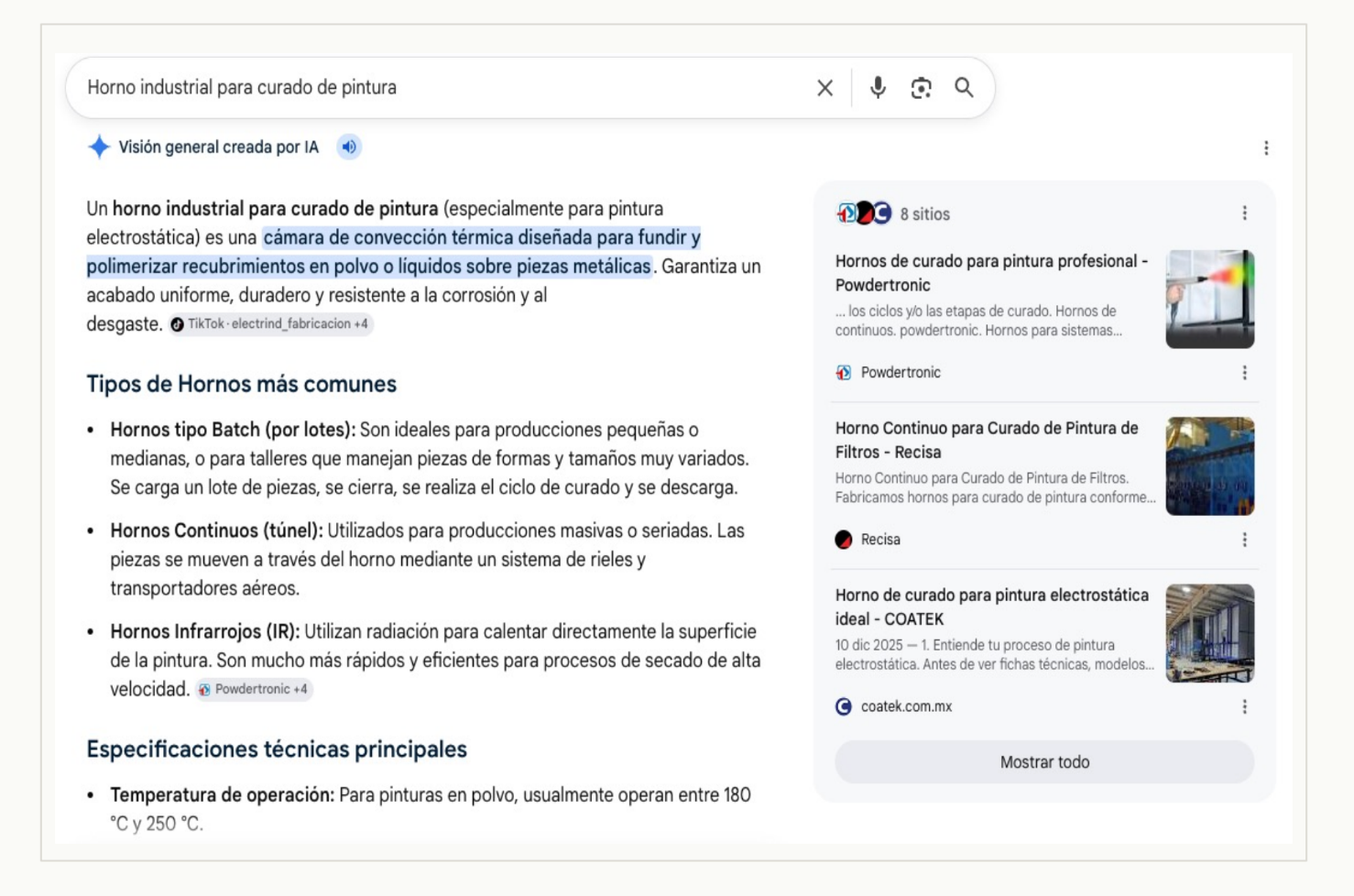Open the Powdertronic result title link
The width and height of the screenshot is (1354, 896).
click(x=992, y=273)
